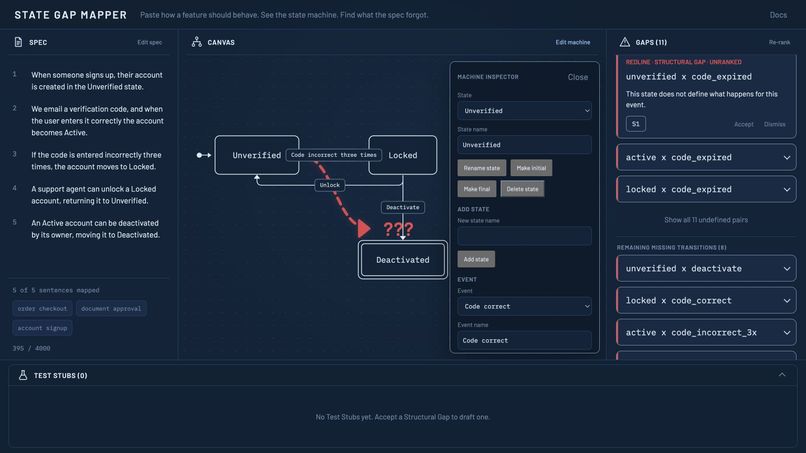Click the Unlock transition label

[329, 185]
